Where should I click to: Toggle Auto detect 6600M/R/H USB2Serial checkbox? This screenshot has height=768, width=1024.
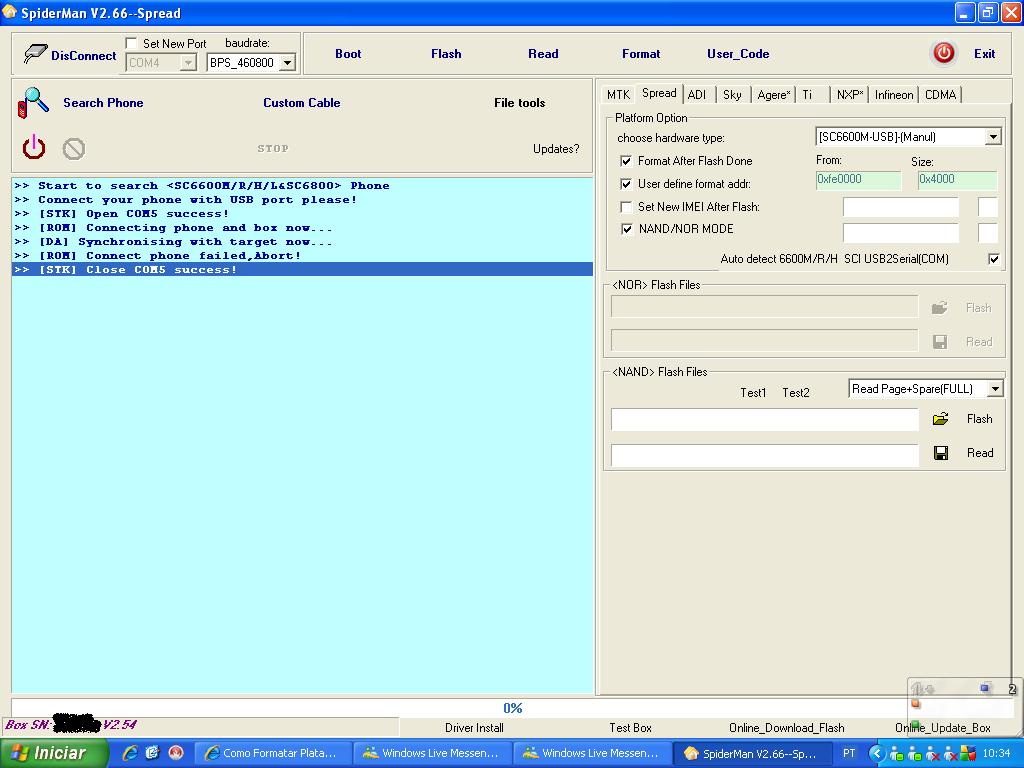(x=994, y=259)
